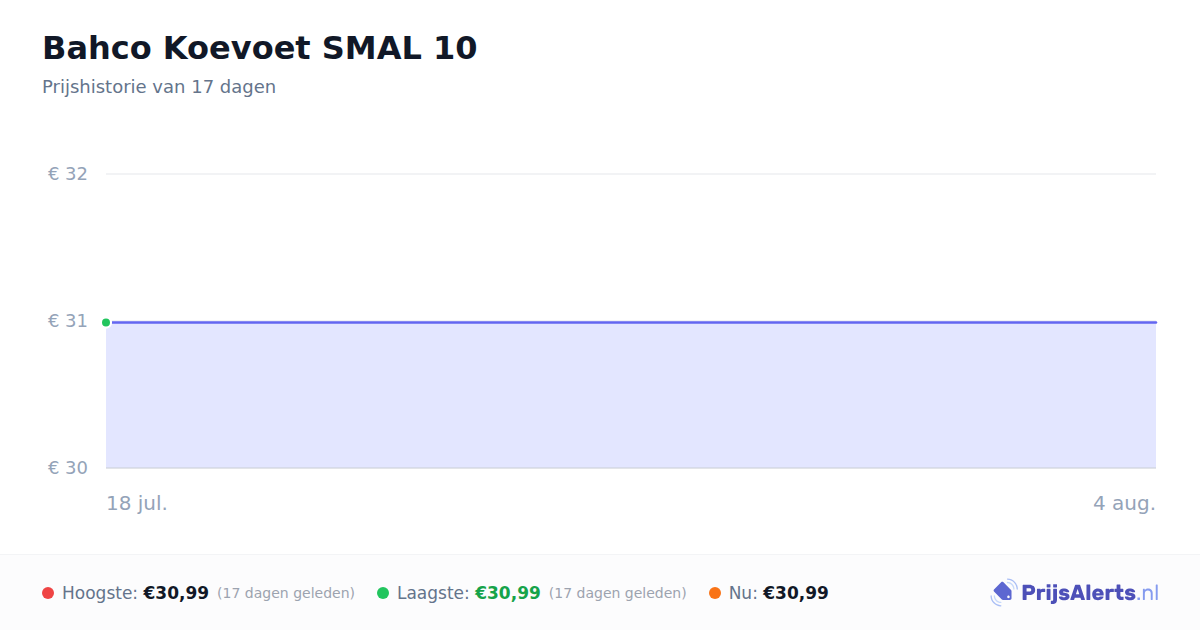
Task: Click the € 32 y-axis label
Action: tap(68, 174)
